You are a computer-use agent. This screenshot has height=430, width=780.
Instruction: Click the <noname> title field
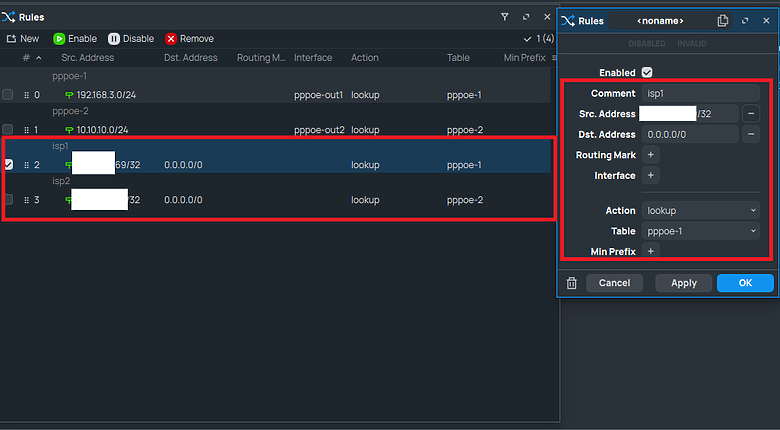[x=660, y=21]
